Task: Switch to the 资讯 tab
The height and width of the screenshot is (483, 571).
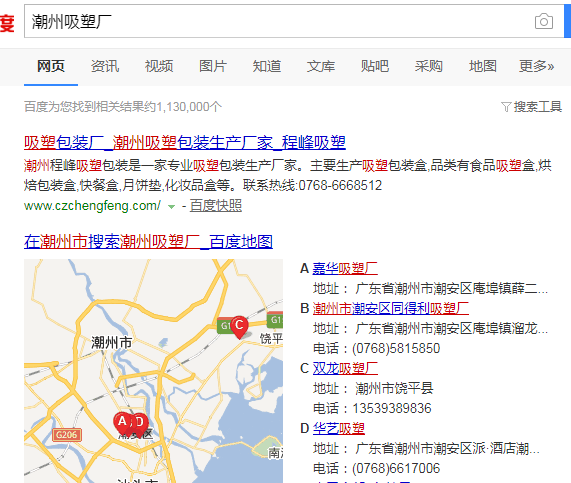Action: pyautogui.click(x=105, y=66)
